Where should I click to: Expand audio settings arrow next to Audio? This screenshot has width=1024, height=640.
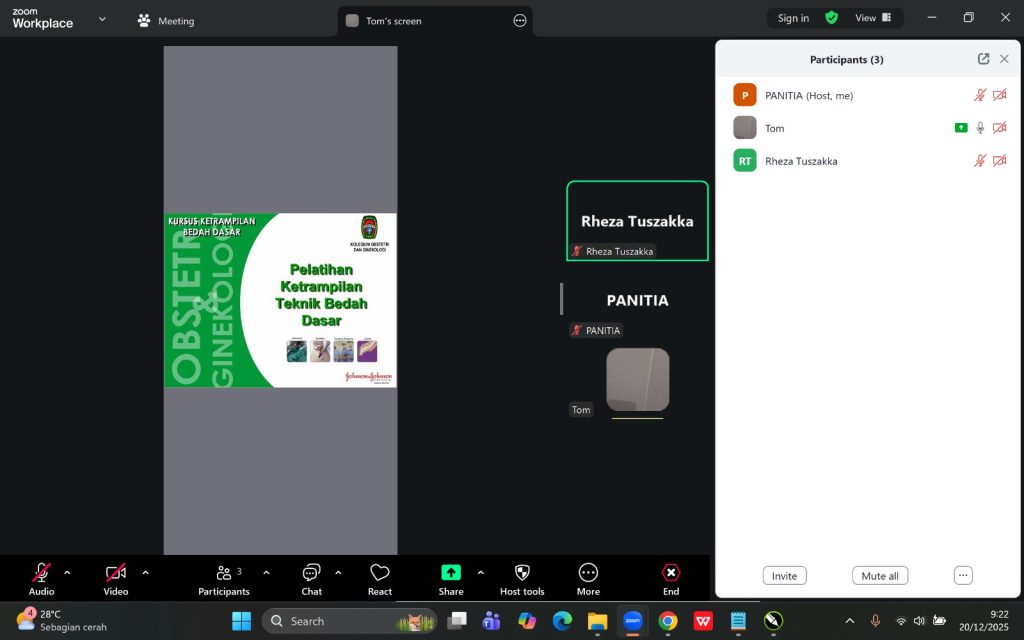[x=67, y=573]
